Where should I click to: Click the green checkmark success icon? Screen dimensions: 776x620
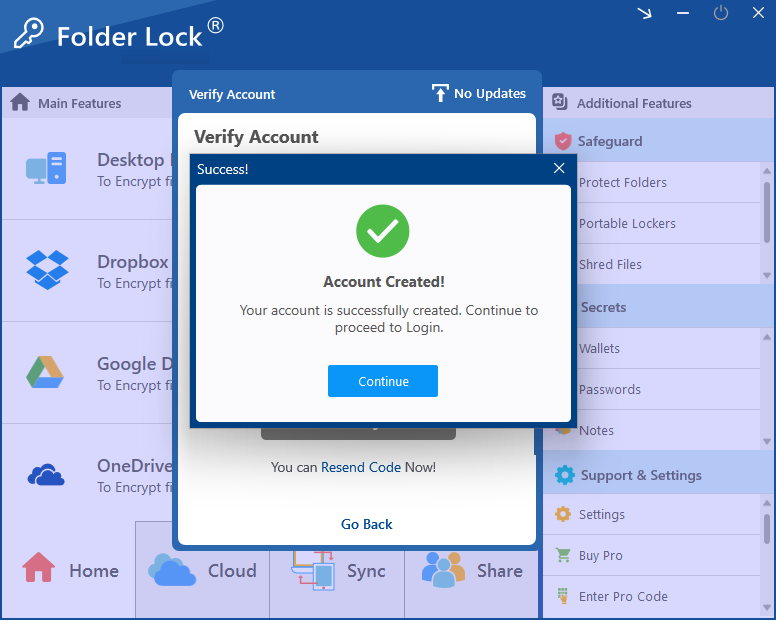pos(383,231)
